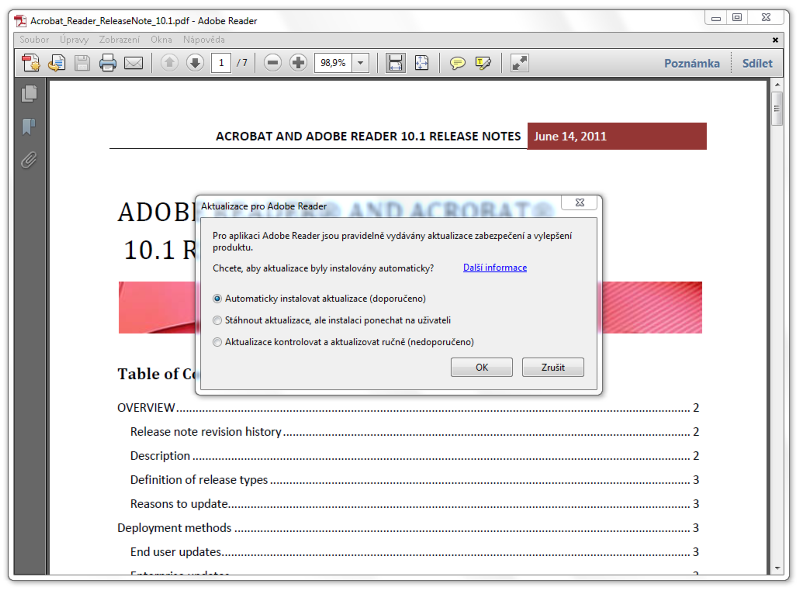Click the Adobe Reader title bar icon
Screen dimensions: 800x591
point(21,21)
